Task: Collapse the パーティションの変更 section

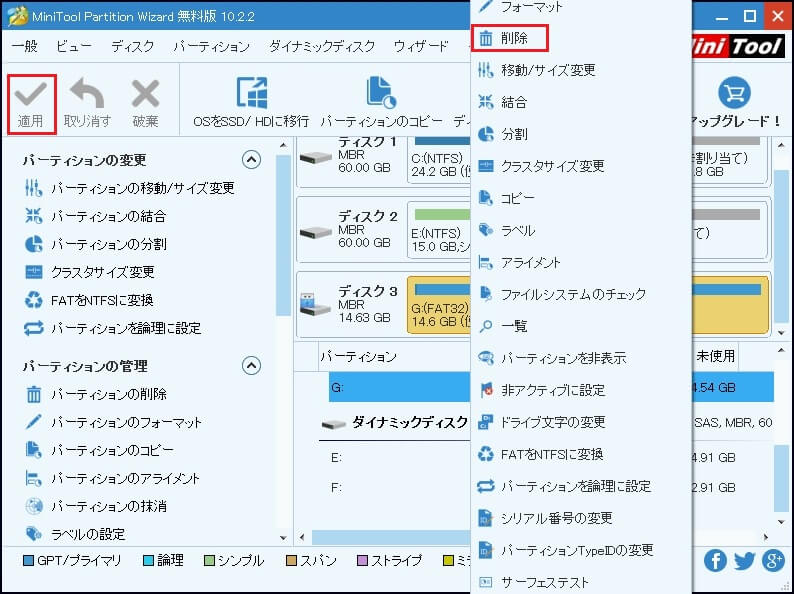Action: [251, 160]
